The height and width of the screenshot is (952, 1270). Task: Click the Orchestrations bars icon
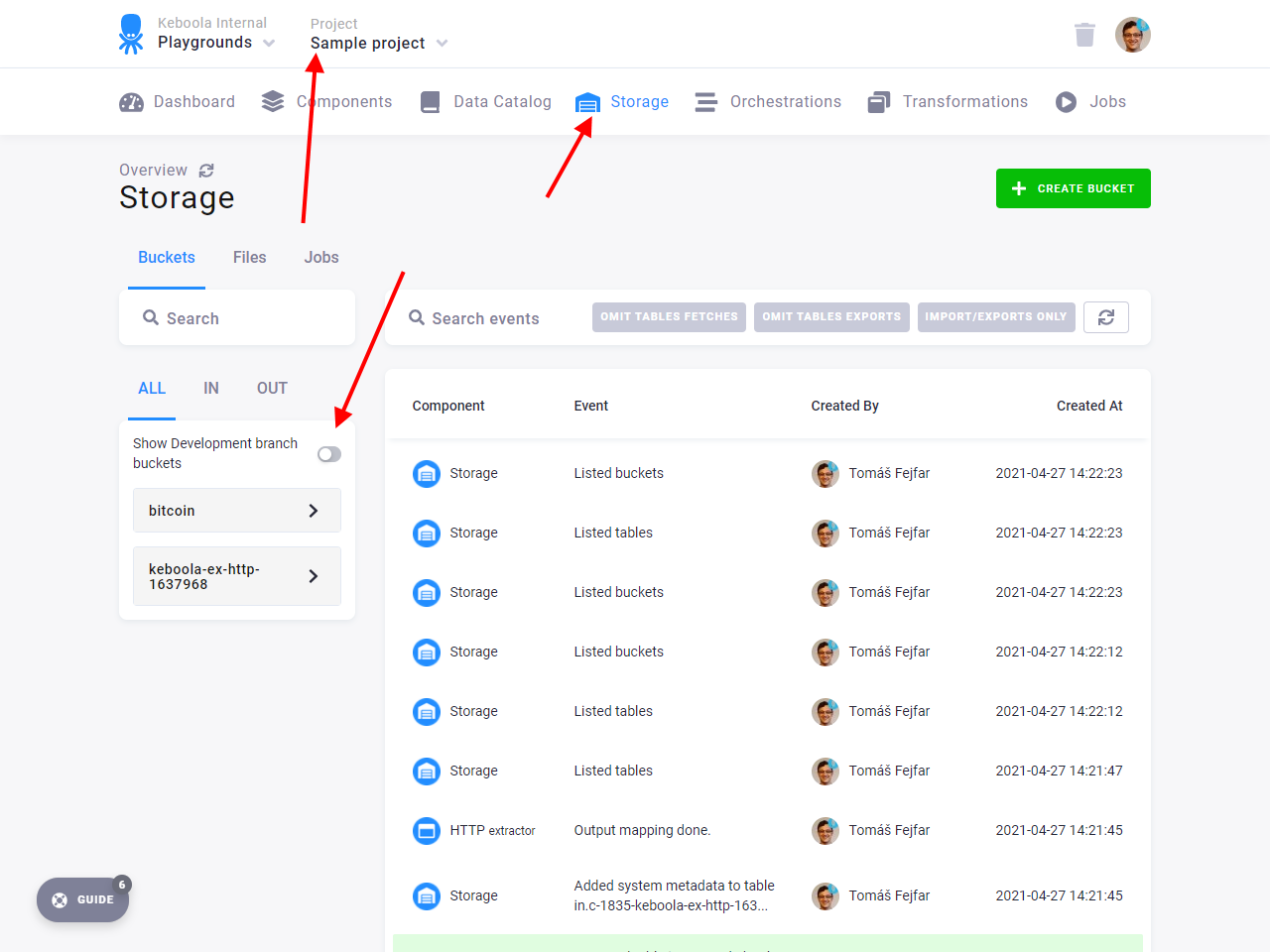tap(706, 102)
